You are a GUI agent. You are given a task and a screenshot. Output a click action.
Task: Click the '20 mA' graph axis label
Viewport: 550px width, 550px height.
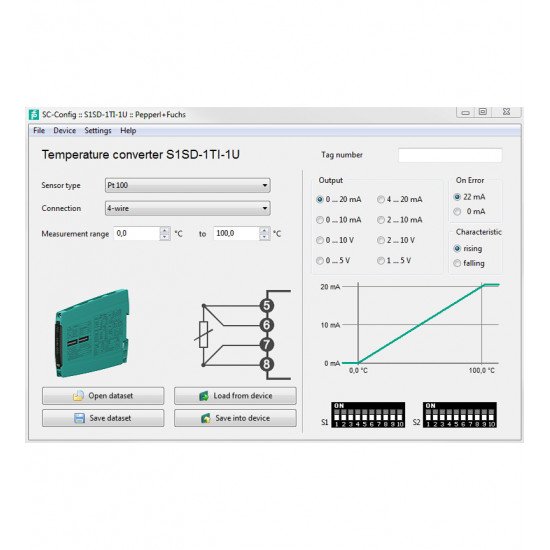coord(330,287)
